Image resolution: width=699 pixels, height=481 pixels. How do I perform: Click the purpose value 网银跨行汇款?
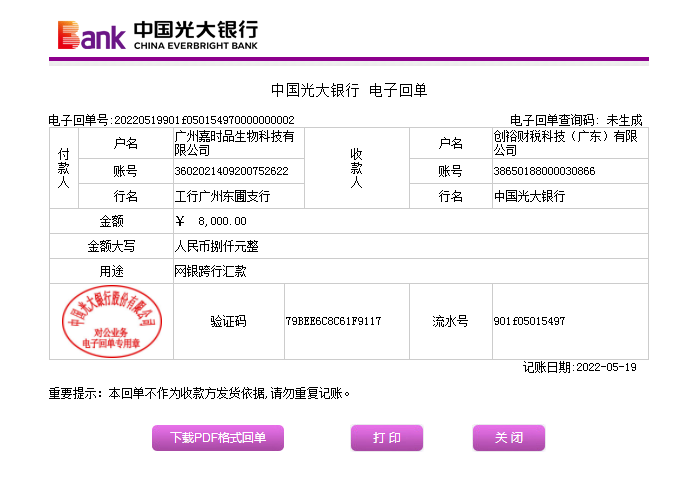click(210, 271)
